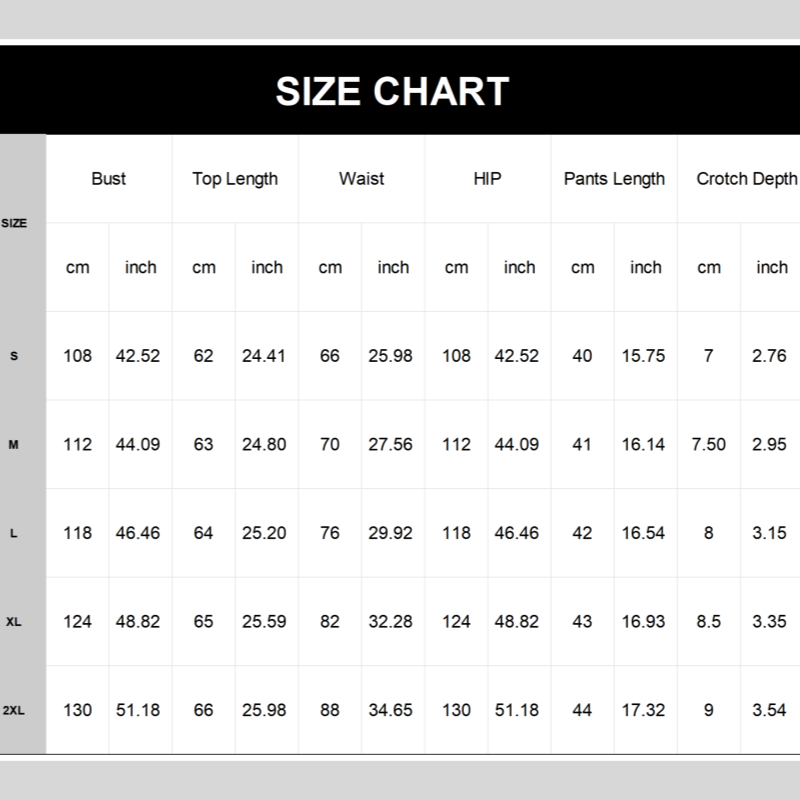Image resolution: width=800 pixels, height=800 pixels.
Task: Click Crotch Depth cm value 7.50
Action: tap(709, 445)
